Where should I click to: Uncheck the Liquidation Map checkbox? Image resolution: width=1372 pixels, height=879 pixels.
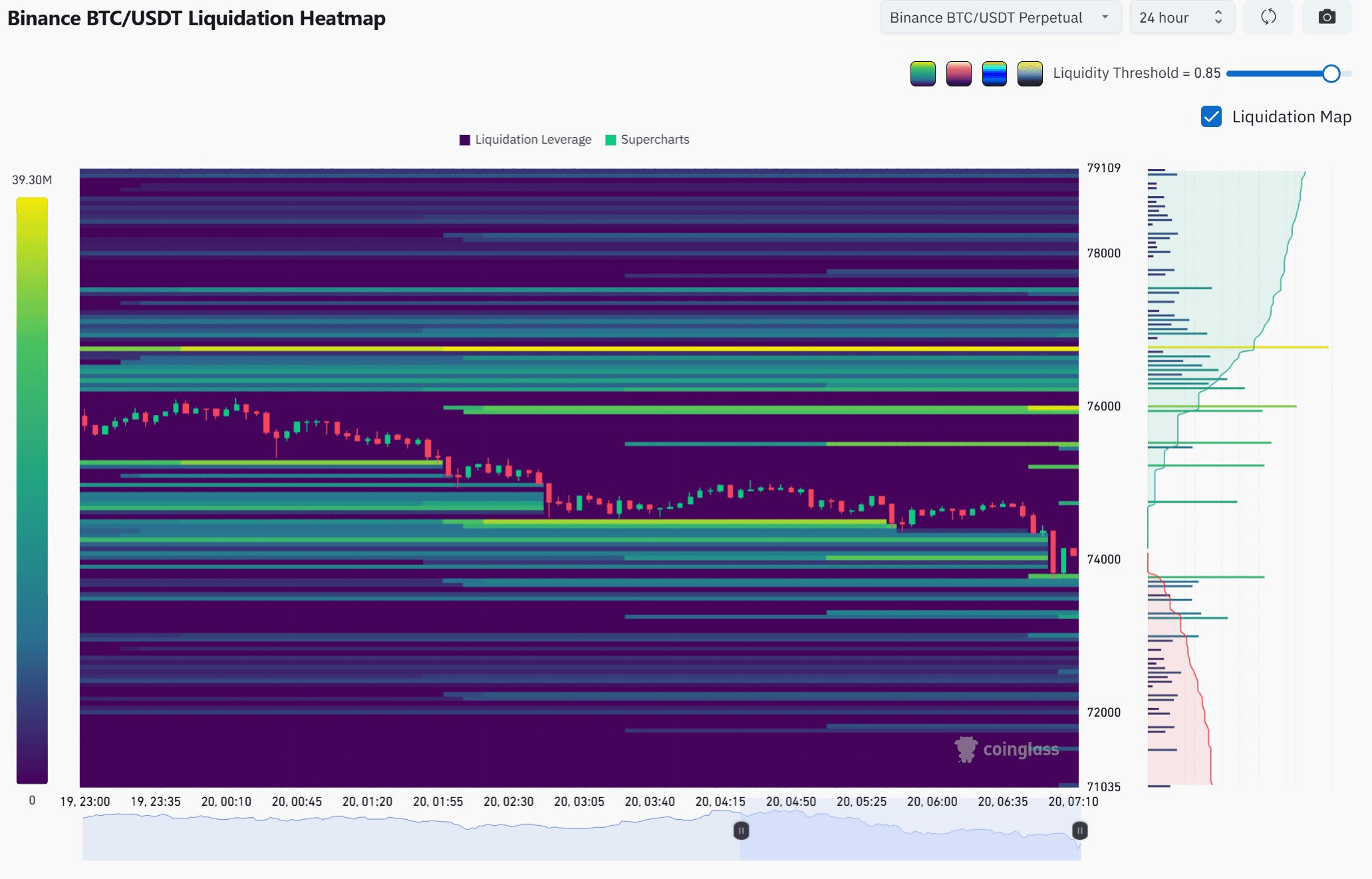(1211, 116)
